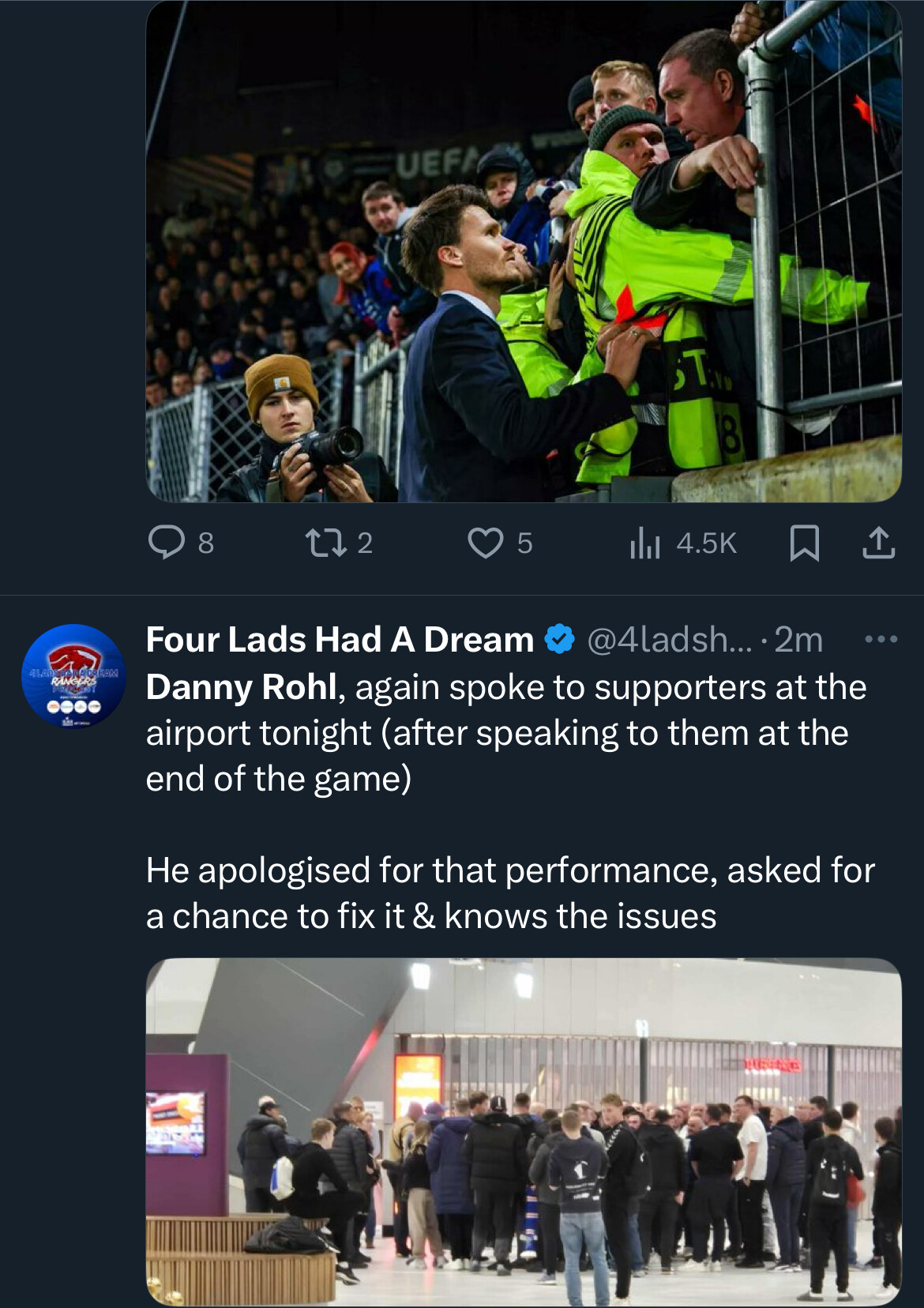Tap the like count 5
The image size is (924, 1308).
[x=524, y=543]
